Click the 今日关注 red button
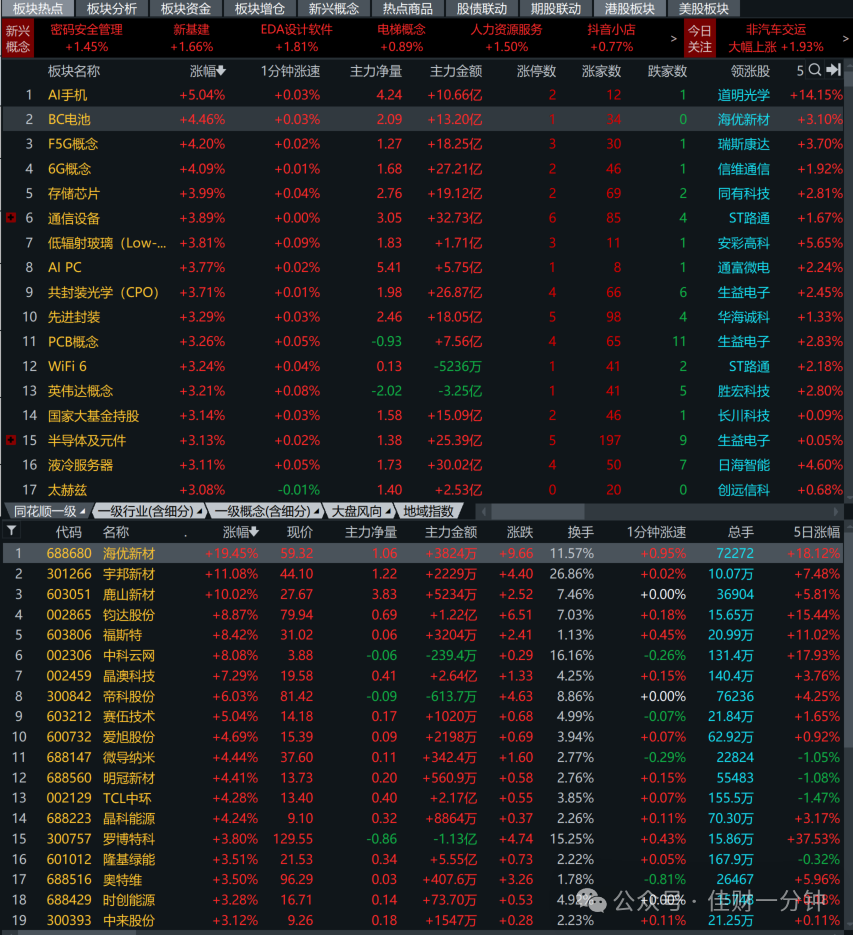The image size is (853, 935). [700, 38]
